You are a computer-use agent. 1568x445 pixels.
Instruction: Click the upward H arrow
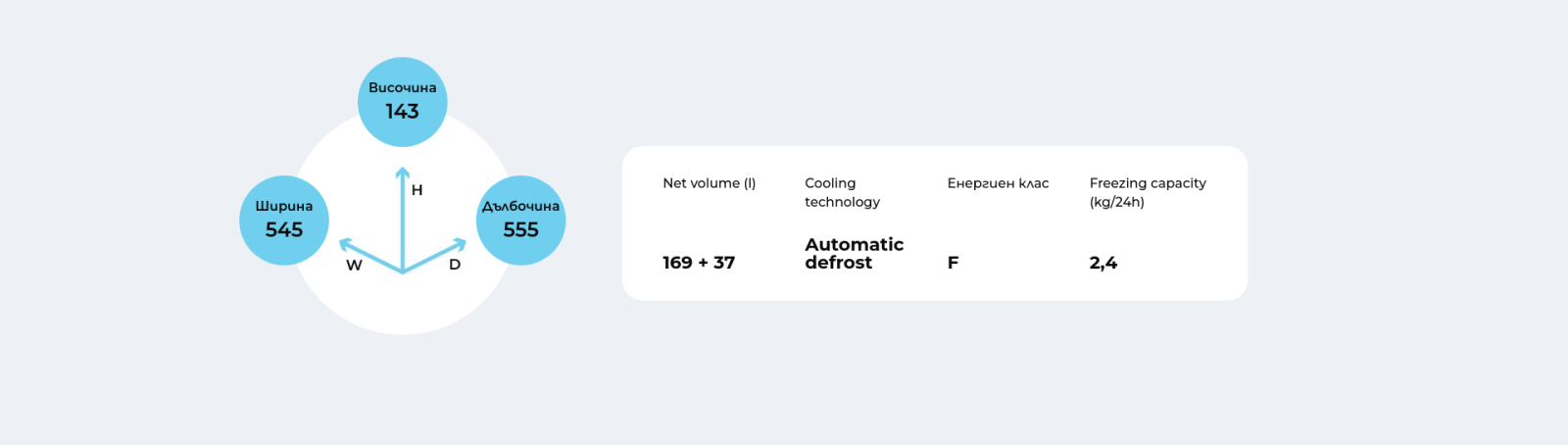[403, 220]
